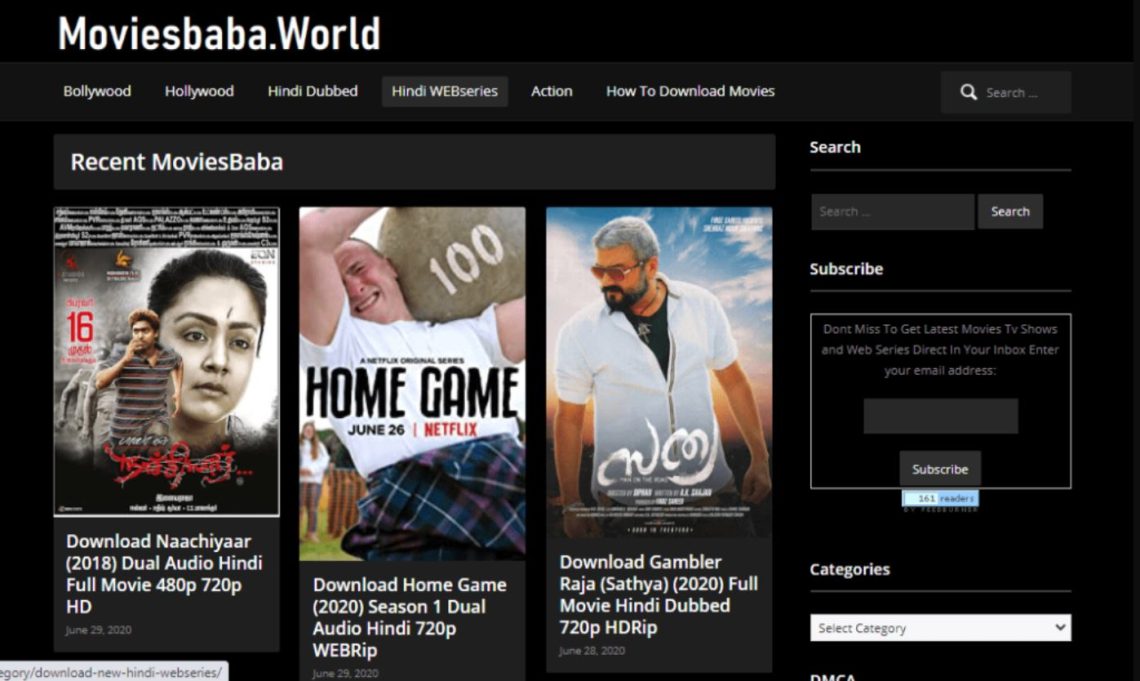Open the Naachiyaar movie poster
The width and height of the screenshot is (1140, 681).
pyautogui.click(x=166, y=362)
